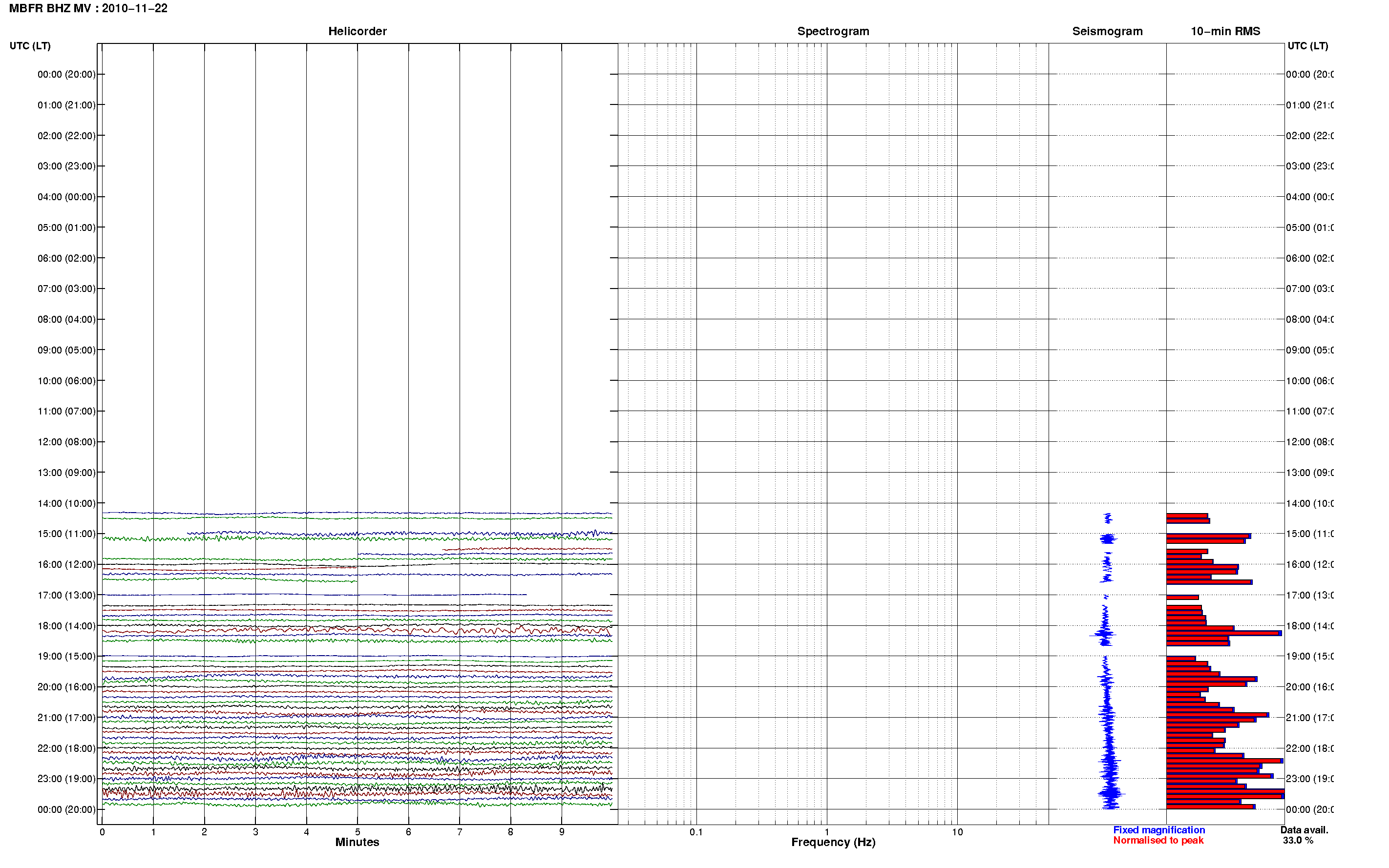Click the 'Minutes' x-axis label
The image size is (1389, 868).
click(x=357, y=842)
